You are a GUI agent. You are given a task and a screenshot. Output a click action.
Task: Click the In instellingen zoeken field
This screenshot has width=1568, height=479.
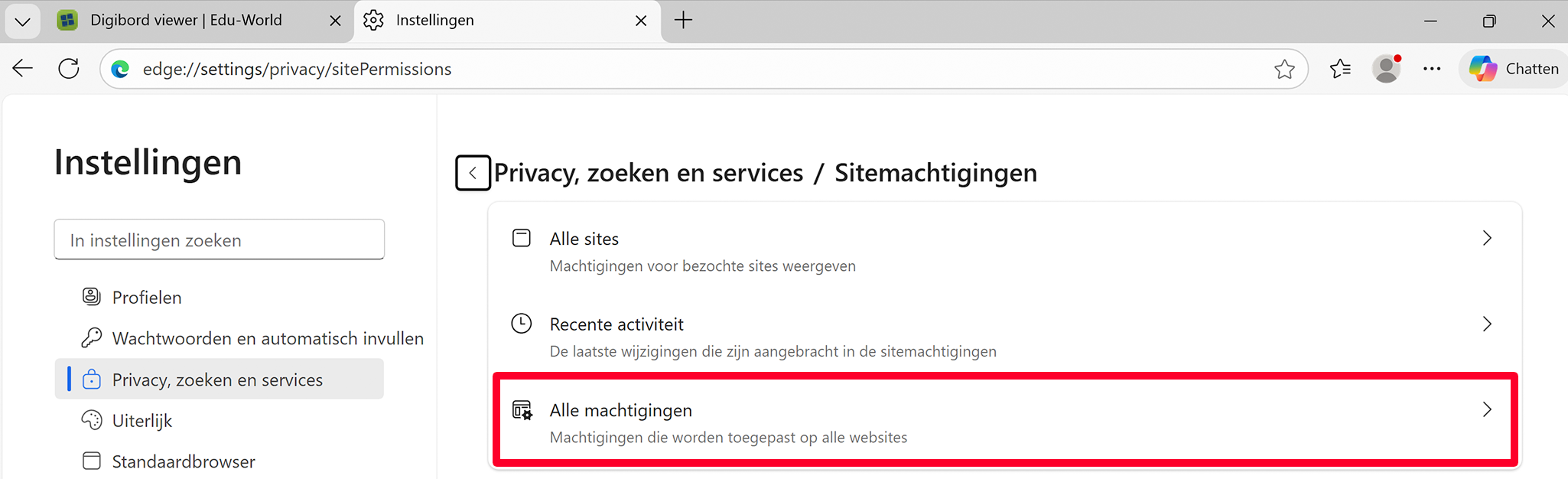(x=219, y=240)
